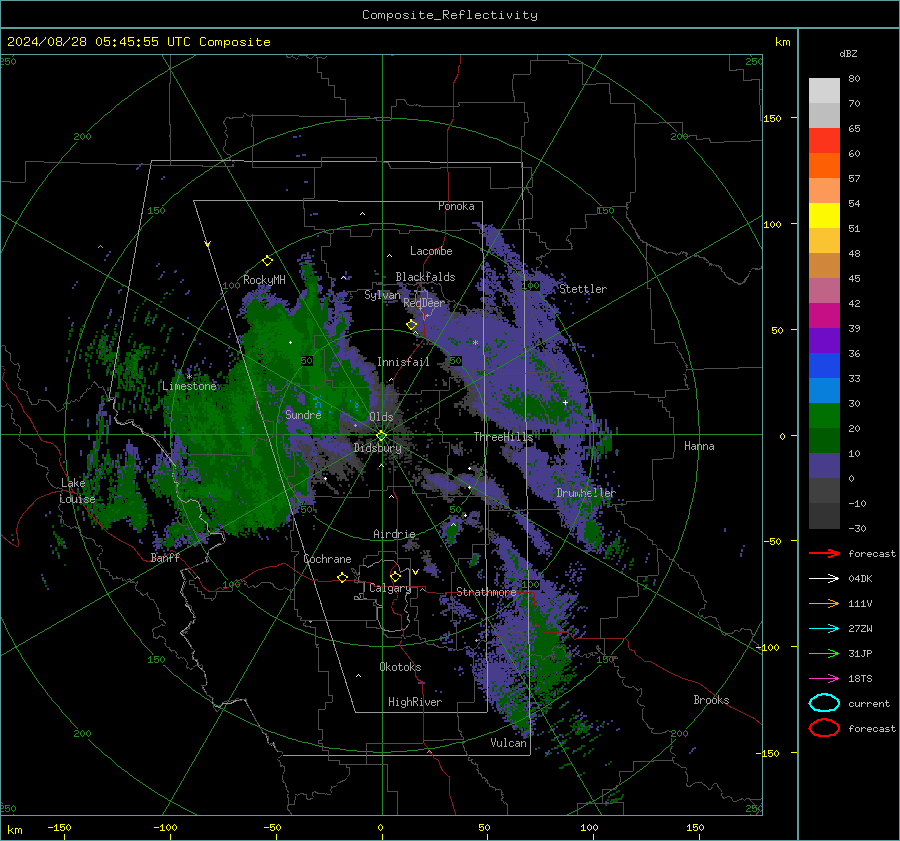This screenshot has width=900, height=841.
Task: Click the Brooks town label
Action: (x=711, y=700)
